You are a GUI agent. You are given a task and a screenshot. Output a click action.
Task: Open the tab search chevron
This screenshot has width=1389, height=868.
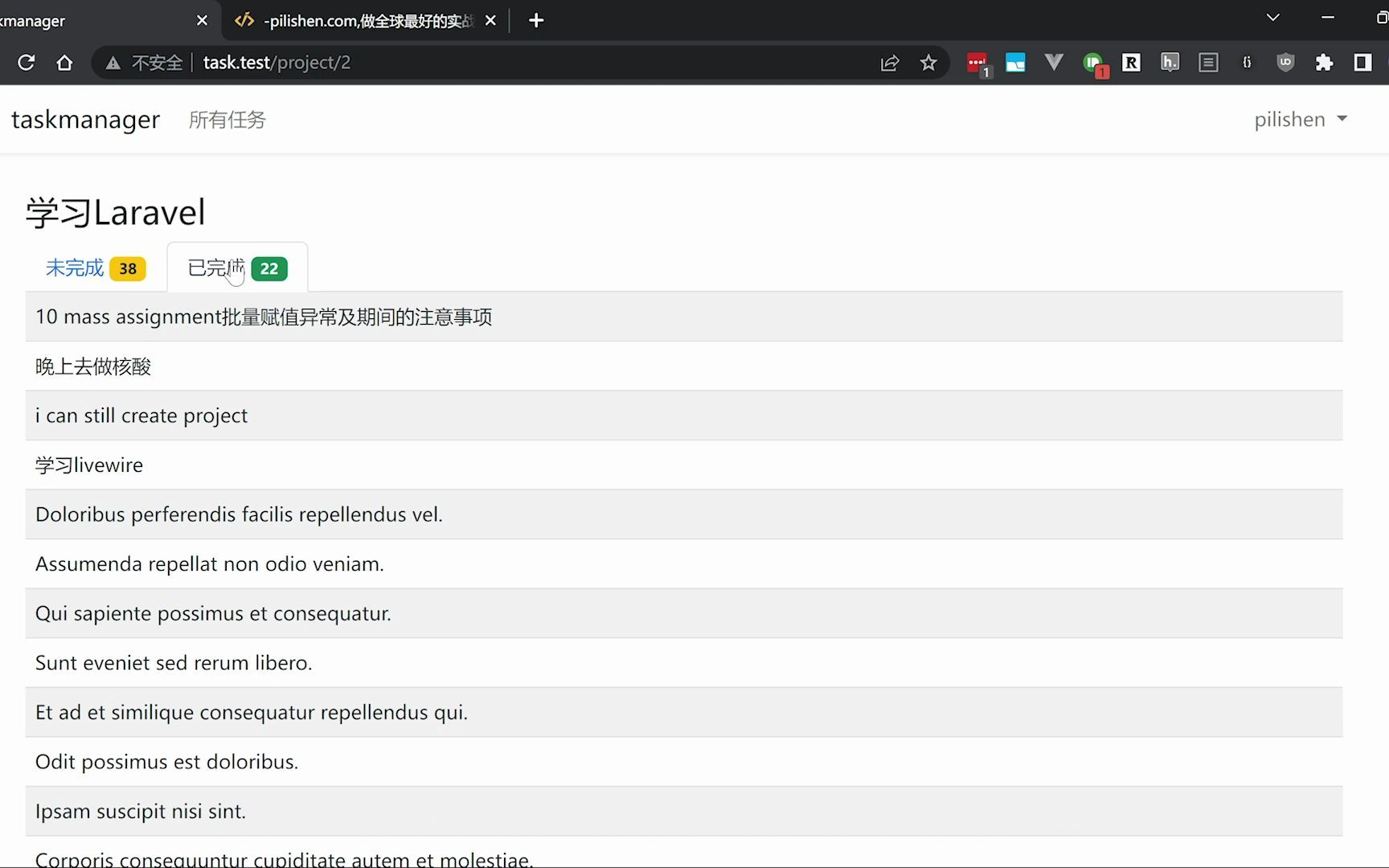[x=1272, y=18]
